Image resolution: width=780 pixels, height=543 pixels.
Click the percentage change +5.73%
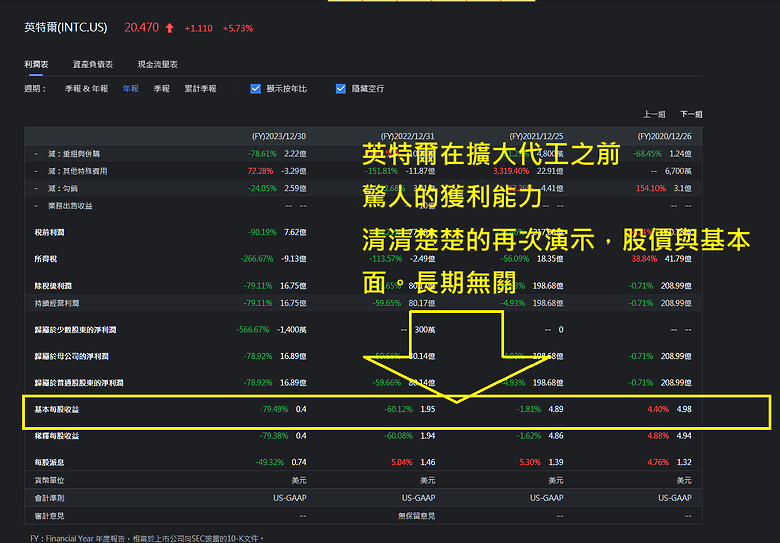pos(238,28)
